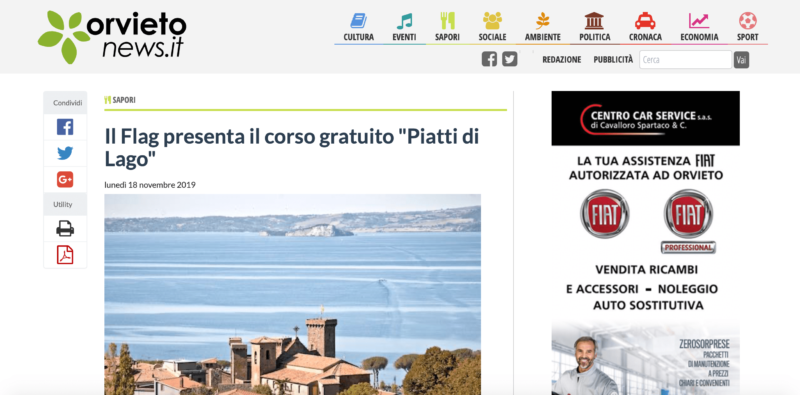
Task: Click the orvietonews.it logo
Action: pyautogui.click(x=112, y=37)
